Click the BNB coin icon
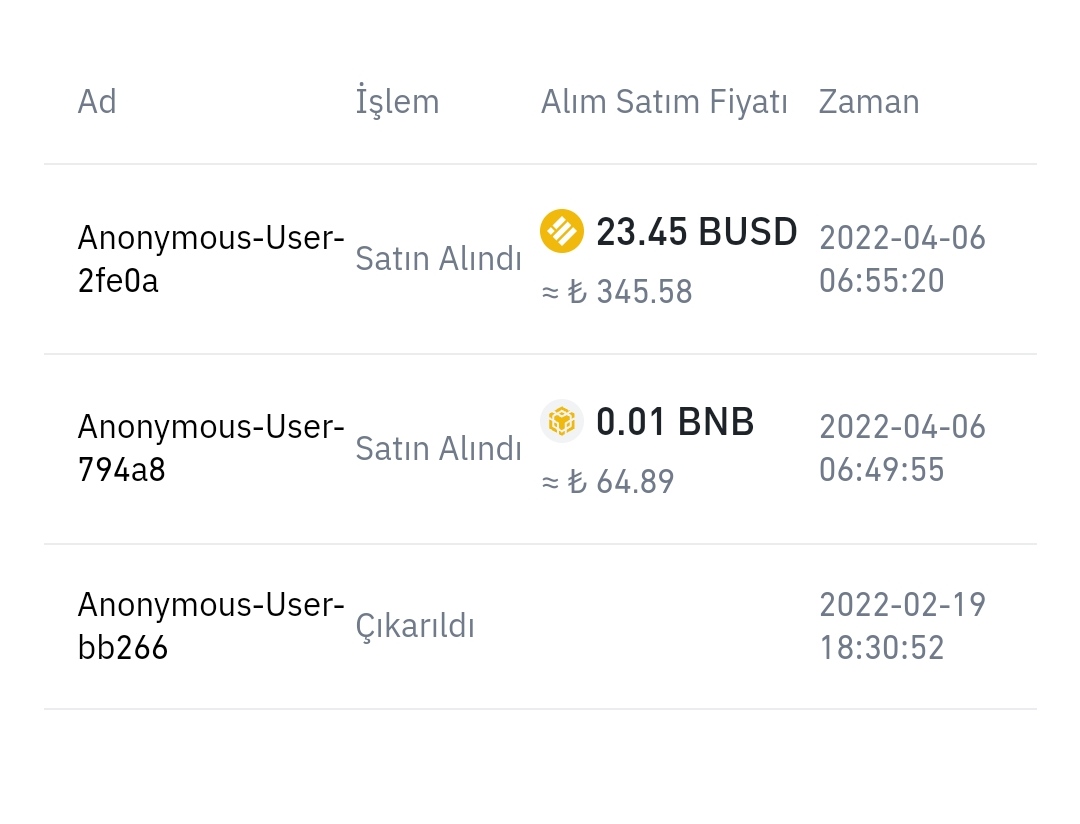Image resolution: width=1080 pixels, height=824 pixels. [562, 421]
